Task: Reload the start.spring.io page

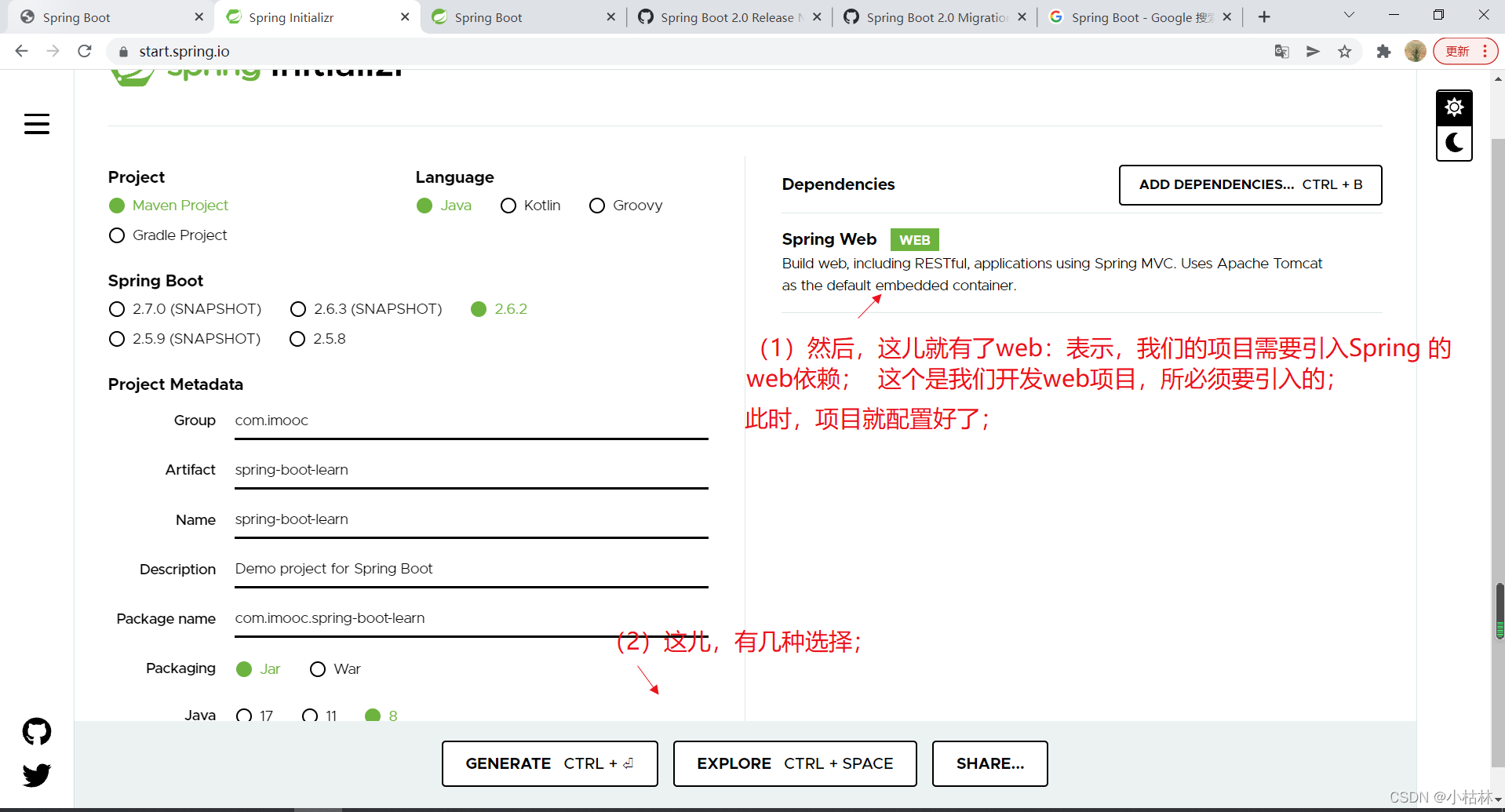Action: pos(84,51)
